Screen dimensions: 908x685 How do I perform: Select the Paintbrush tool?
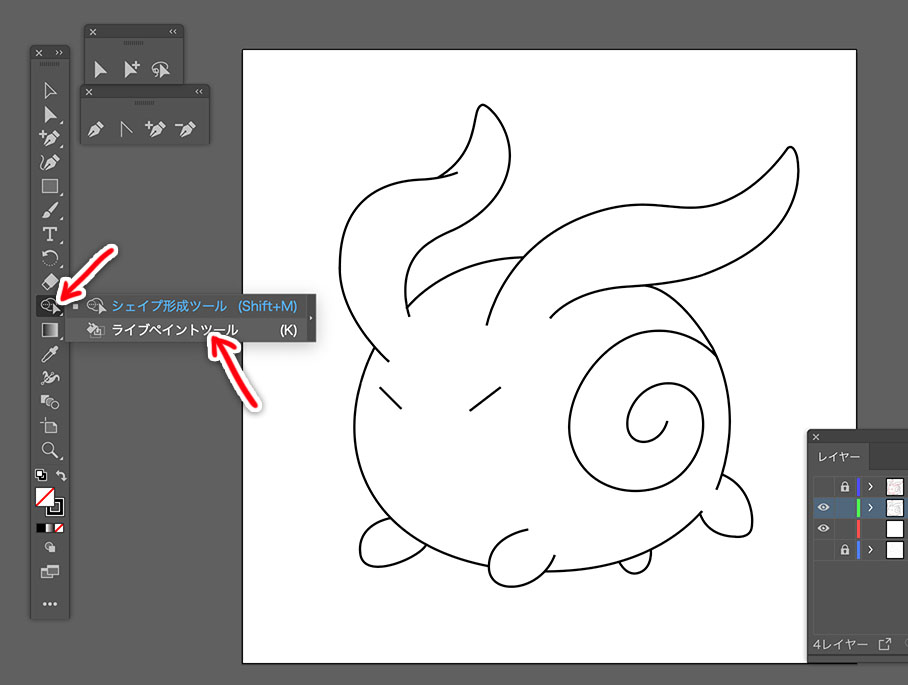point(50,210)
